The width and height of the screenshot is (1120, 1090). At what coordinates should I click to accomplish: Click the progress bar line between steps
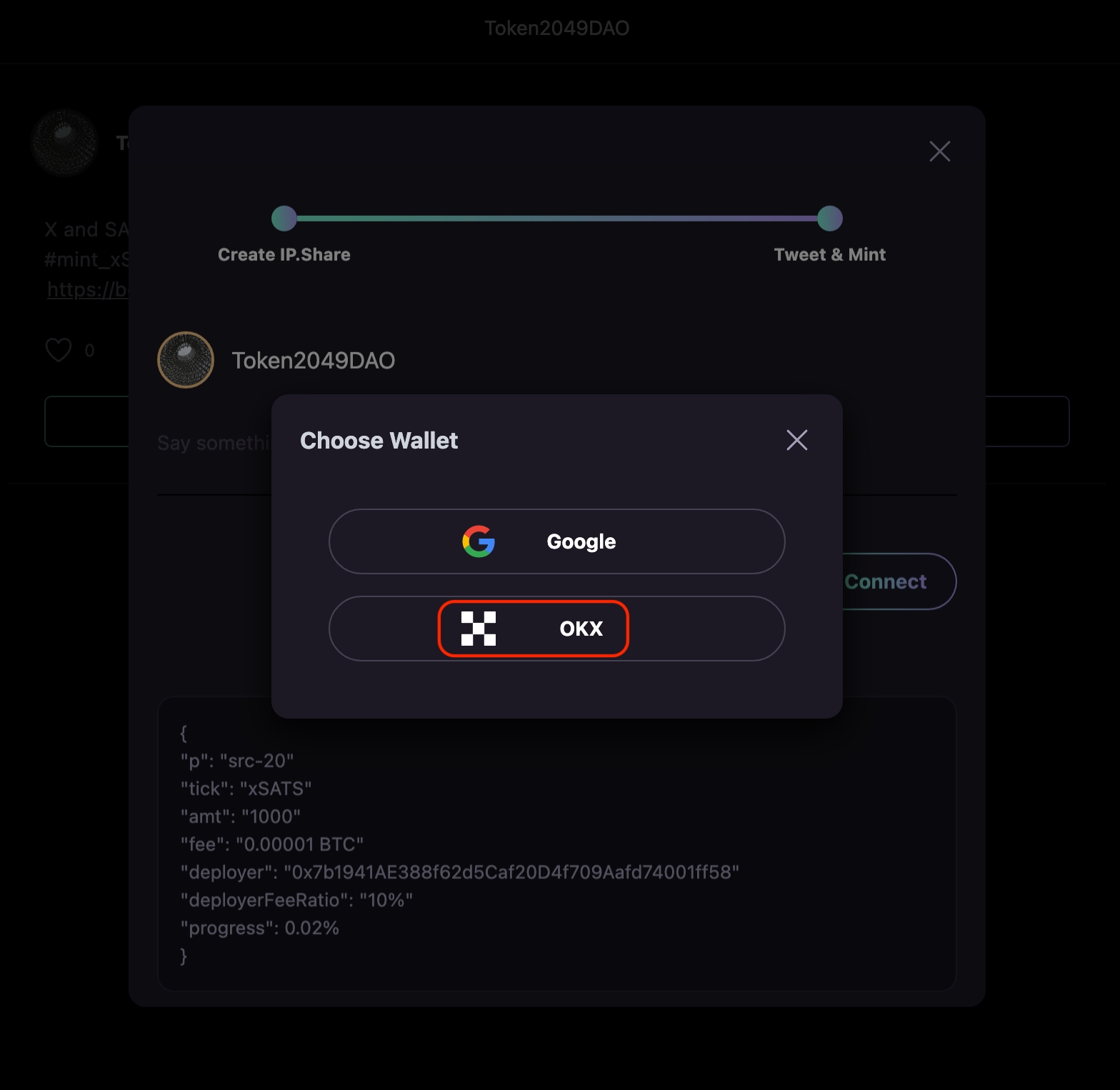click(556, 219)
